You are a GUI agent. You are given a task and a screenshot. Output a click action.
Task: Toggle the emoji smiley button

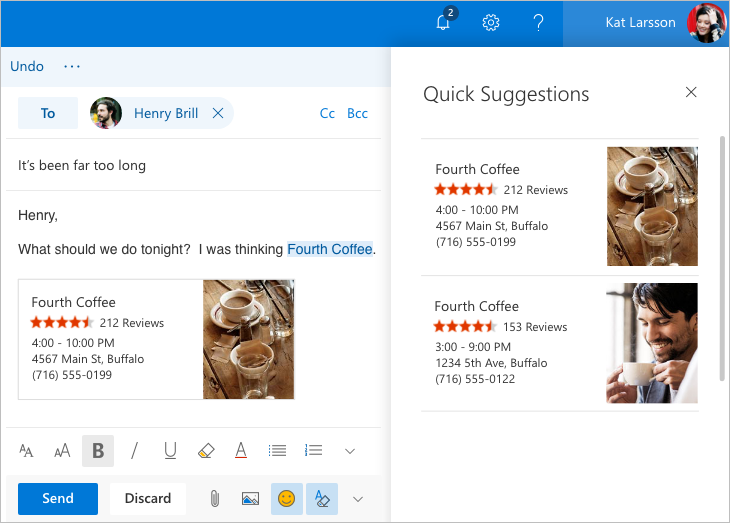tap(287, 498)
